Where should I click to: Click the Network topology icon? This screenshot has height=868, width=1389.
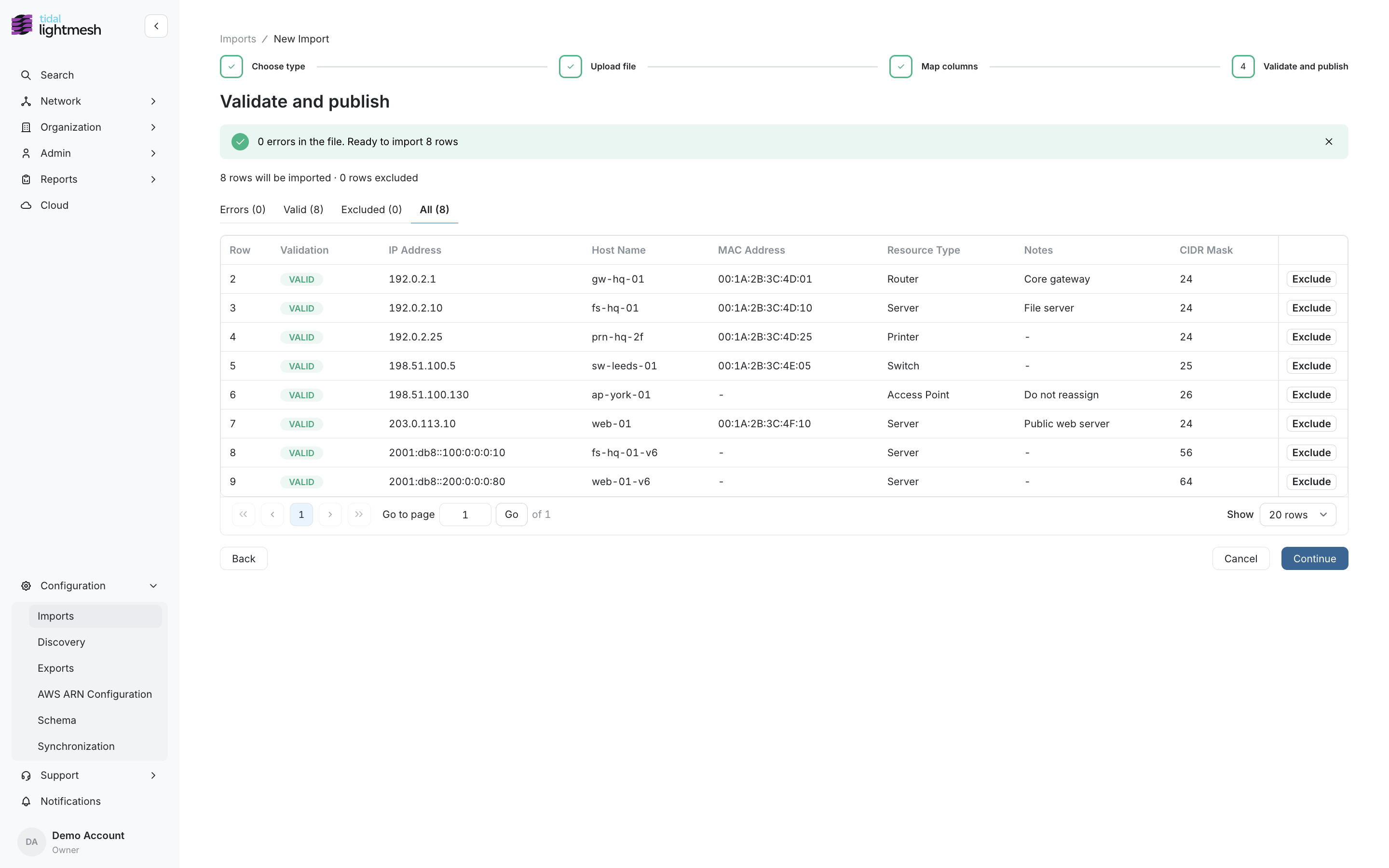click(26, 101)
